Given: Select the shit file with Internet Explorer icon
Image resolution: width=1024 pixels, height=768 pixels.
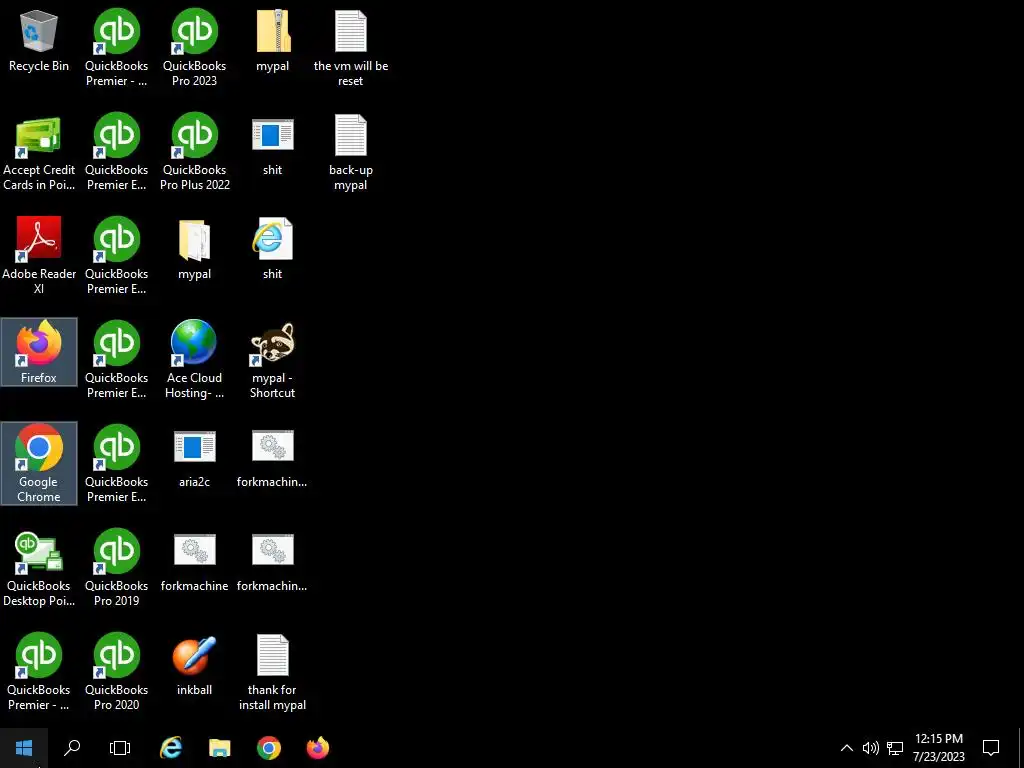Looking at the screenshot, I should coord(272,249).
